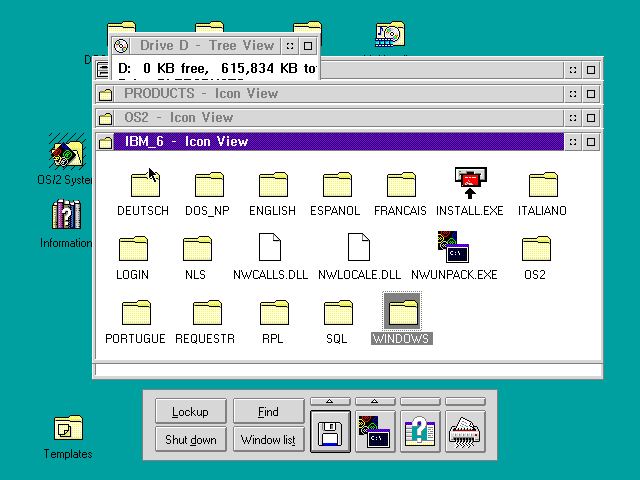
Task: Hide the OS2 Icon View window
Action: click(573, 118)
